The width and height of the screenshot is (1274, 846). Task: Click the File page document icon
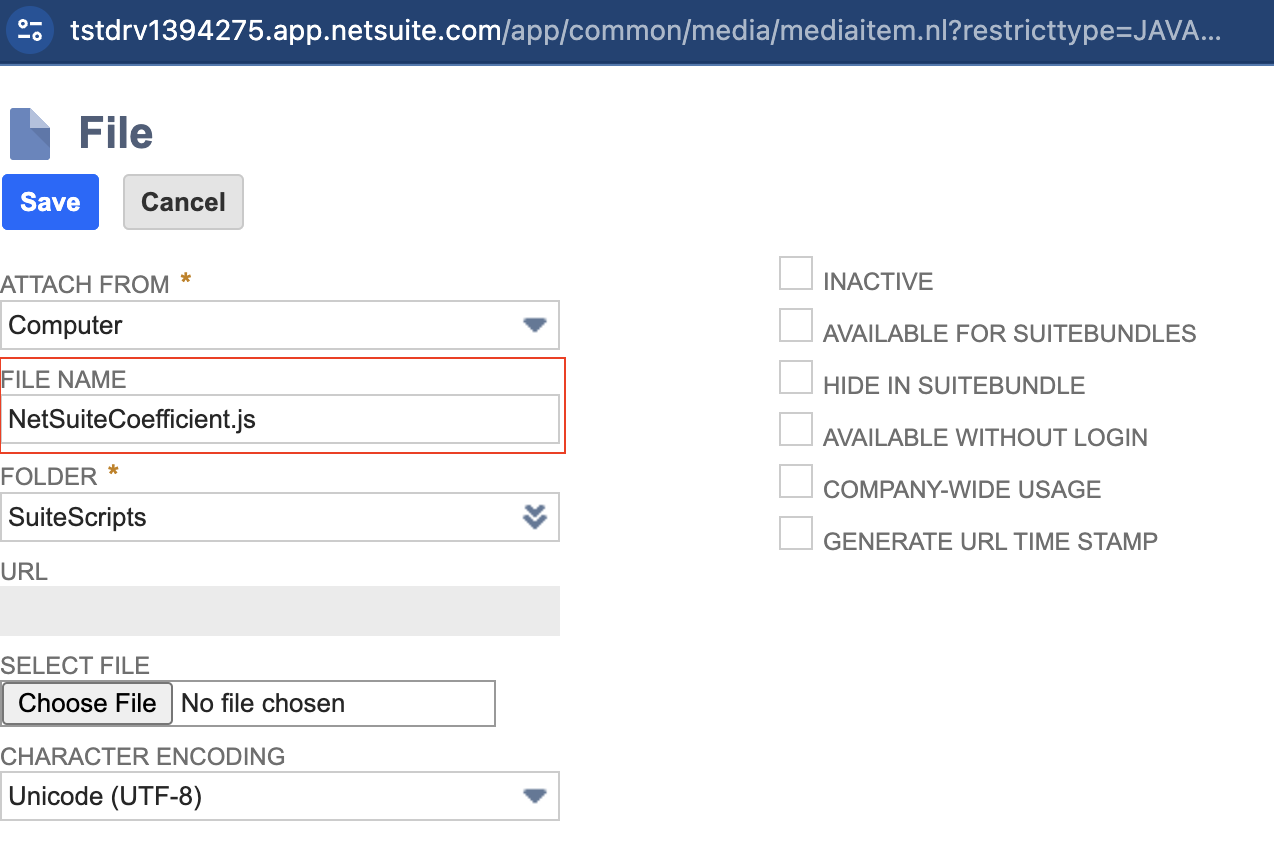(x=30, y=134)
